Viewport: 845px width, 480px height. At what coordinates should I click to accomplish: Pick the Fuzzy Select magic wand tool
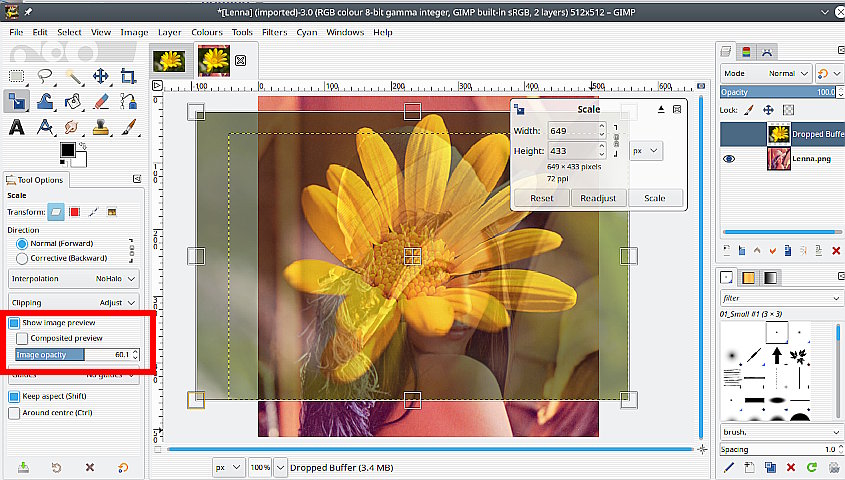[x=73, y=76]
